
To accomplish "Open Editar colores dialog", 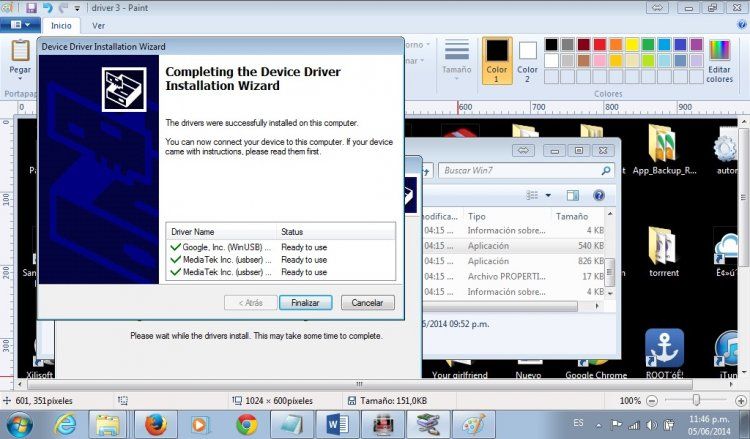I will point(719,61).
